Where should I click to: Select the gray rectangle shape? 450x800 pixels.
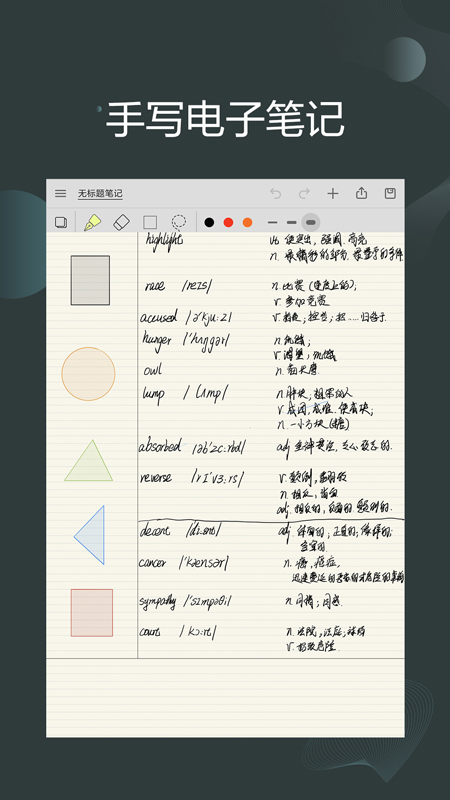90,280
